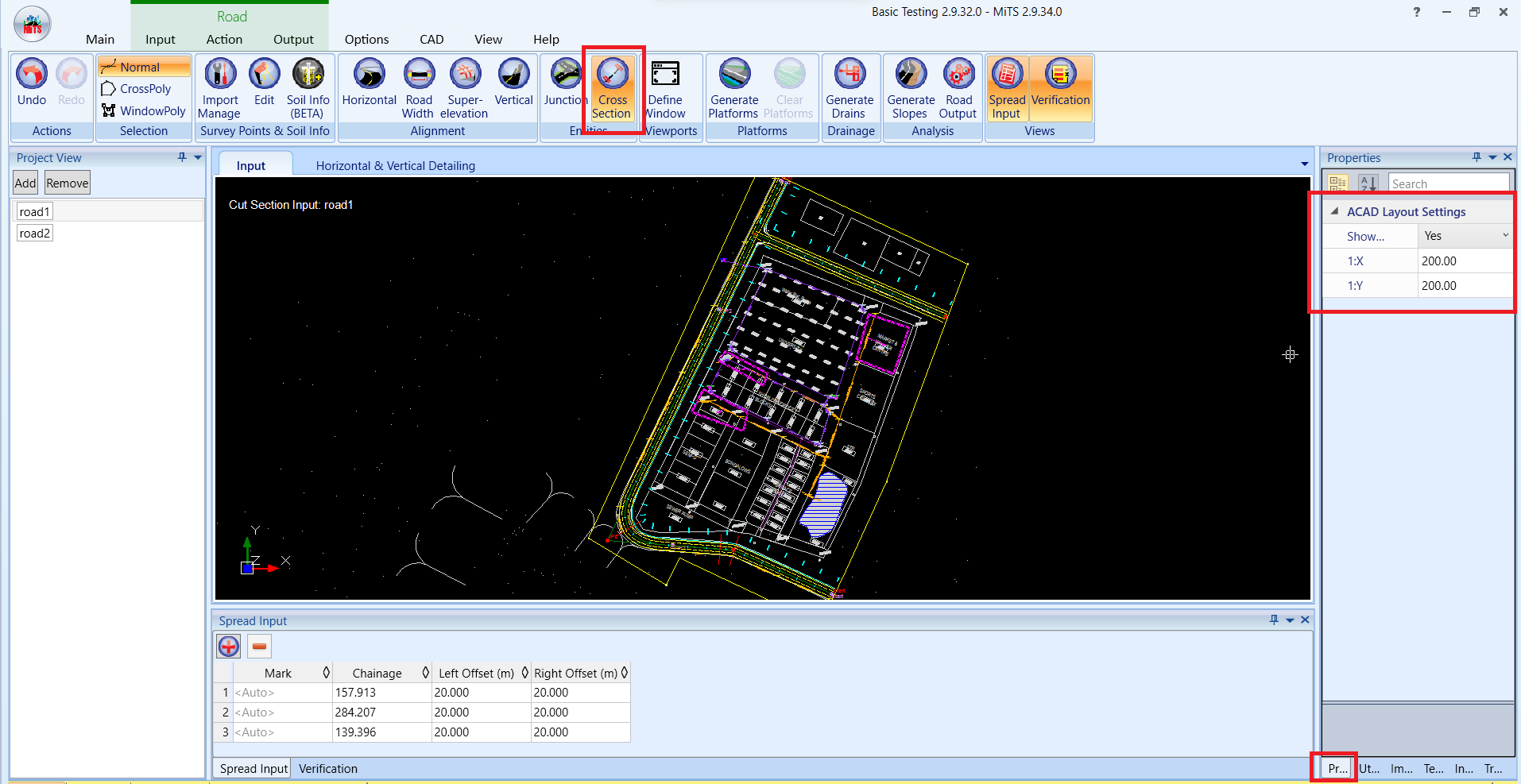Select WindowPoly selection mode
Screen dimensions: 1521x784
click(x=144, y=111)
